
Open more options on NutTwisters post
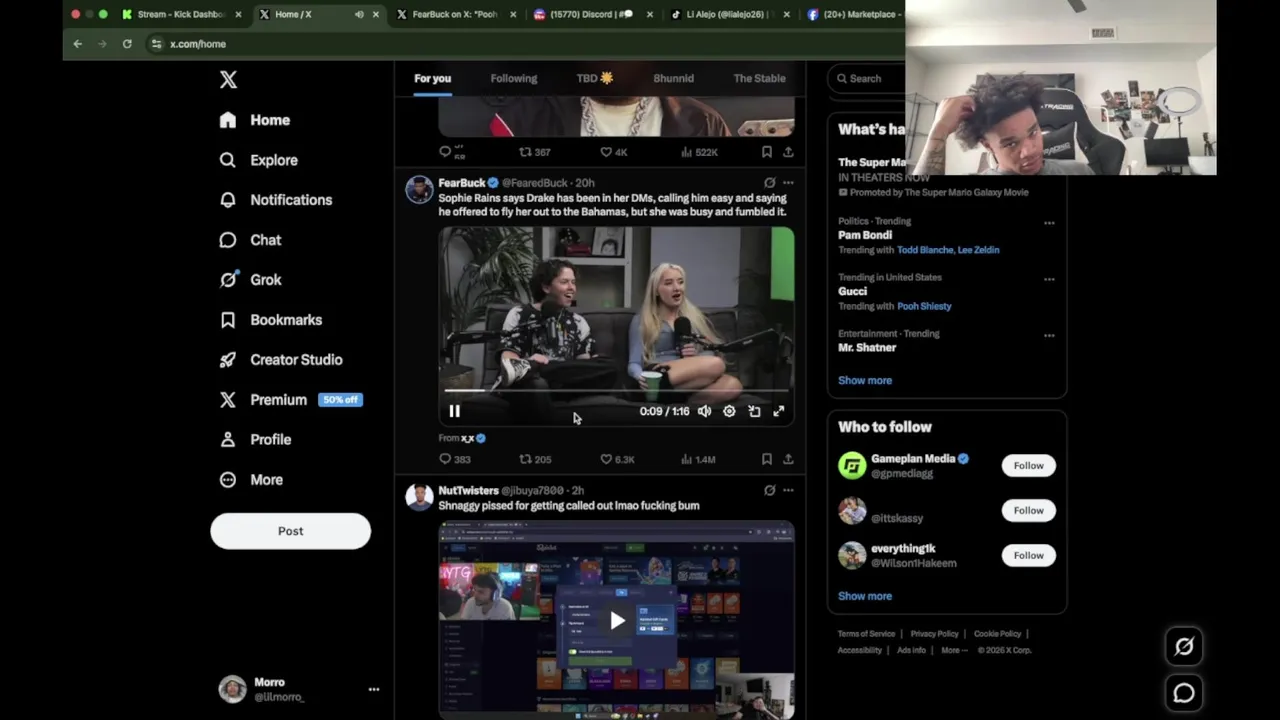788,490
